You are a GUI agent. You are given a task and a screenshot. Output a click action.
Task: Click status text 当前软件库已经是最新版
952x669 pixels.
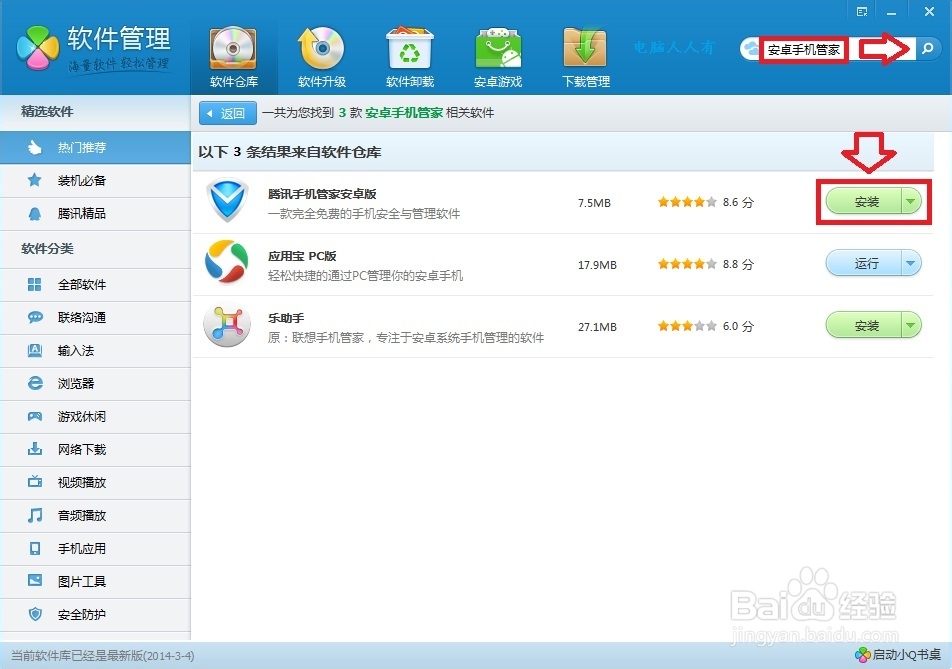coord(103,656)
